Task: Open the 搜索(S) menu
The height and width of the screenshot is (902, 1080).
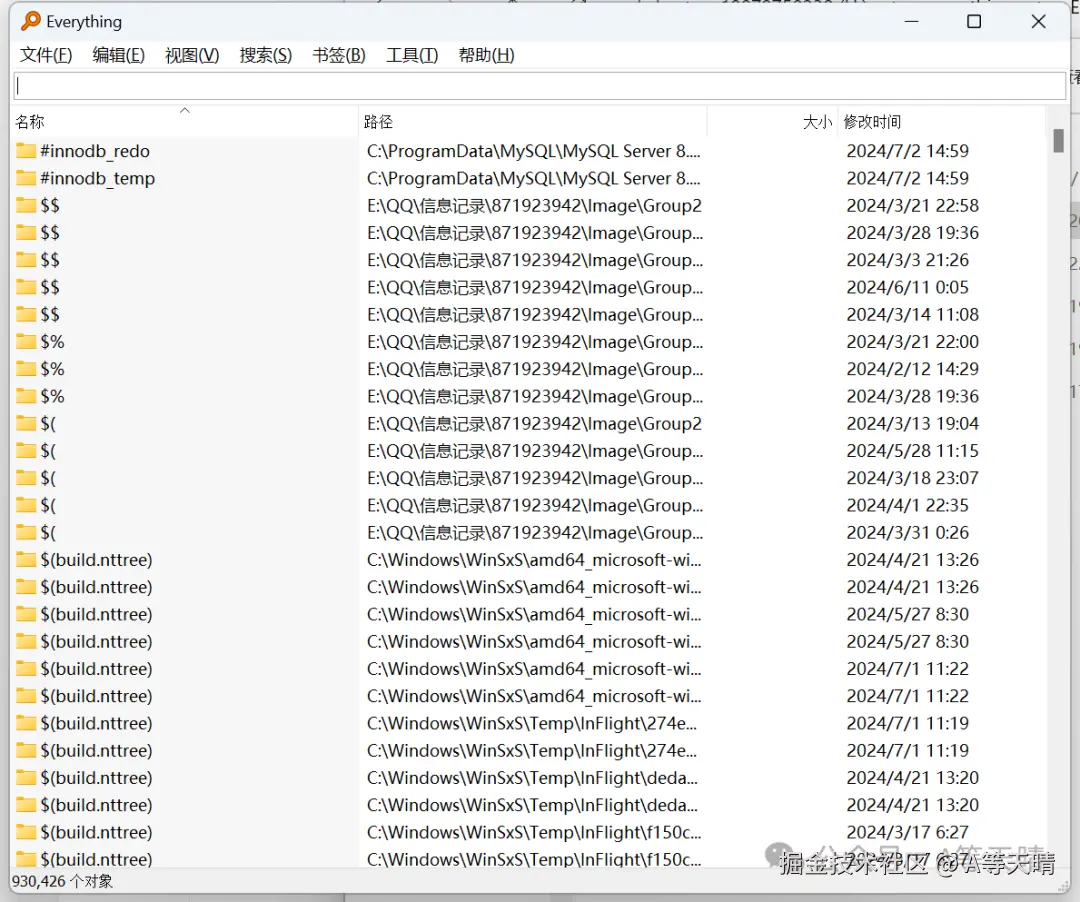Action: [266, 55]
